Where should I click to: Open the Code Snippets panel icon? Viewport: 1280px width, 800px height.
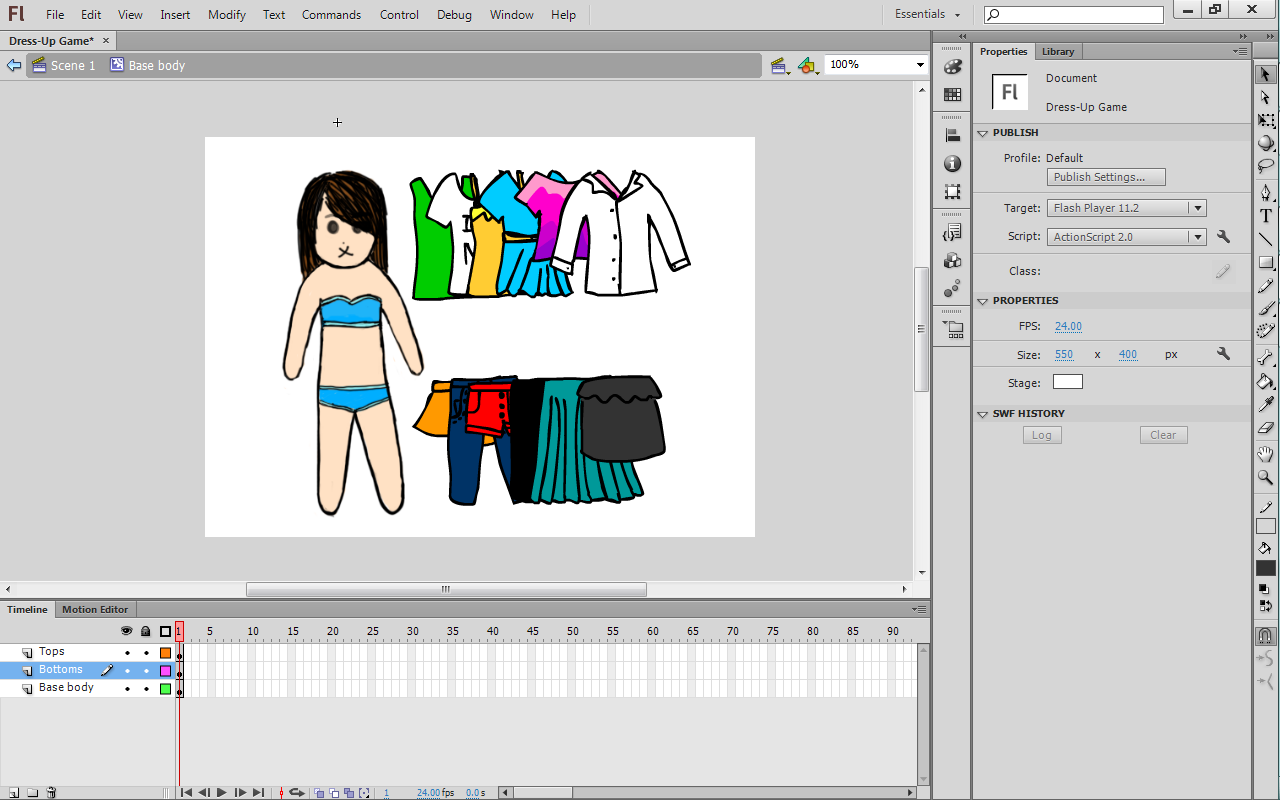click(953, 233)
